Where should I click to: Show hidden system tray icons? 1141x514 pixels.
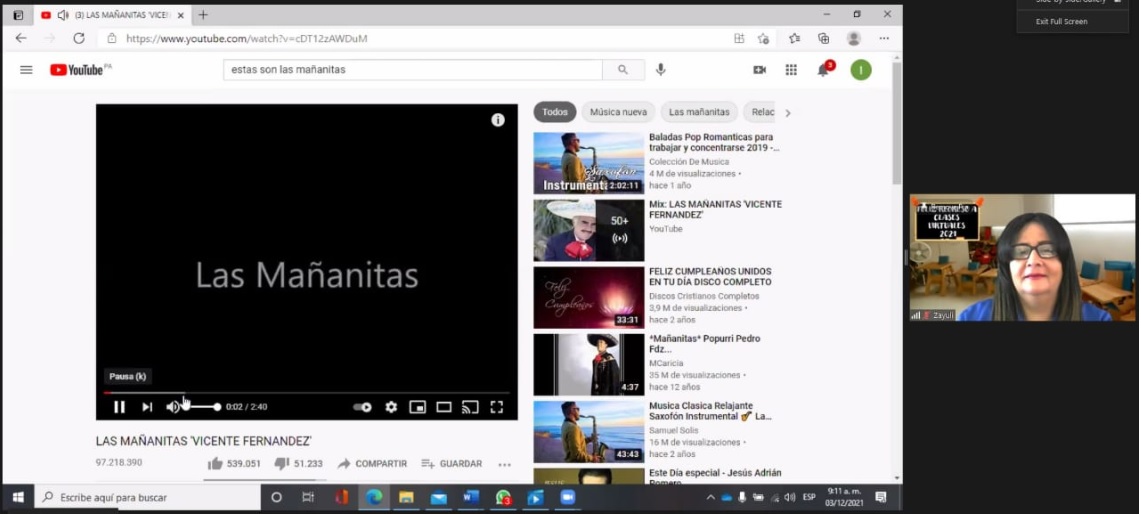point(710,497)
